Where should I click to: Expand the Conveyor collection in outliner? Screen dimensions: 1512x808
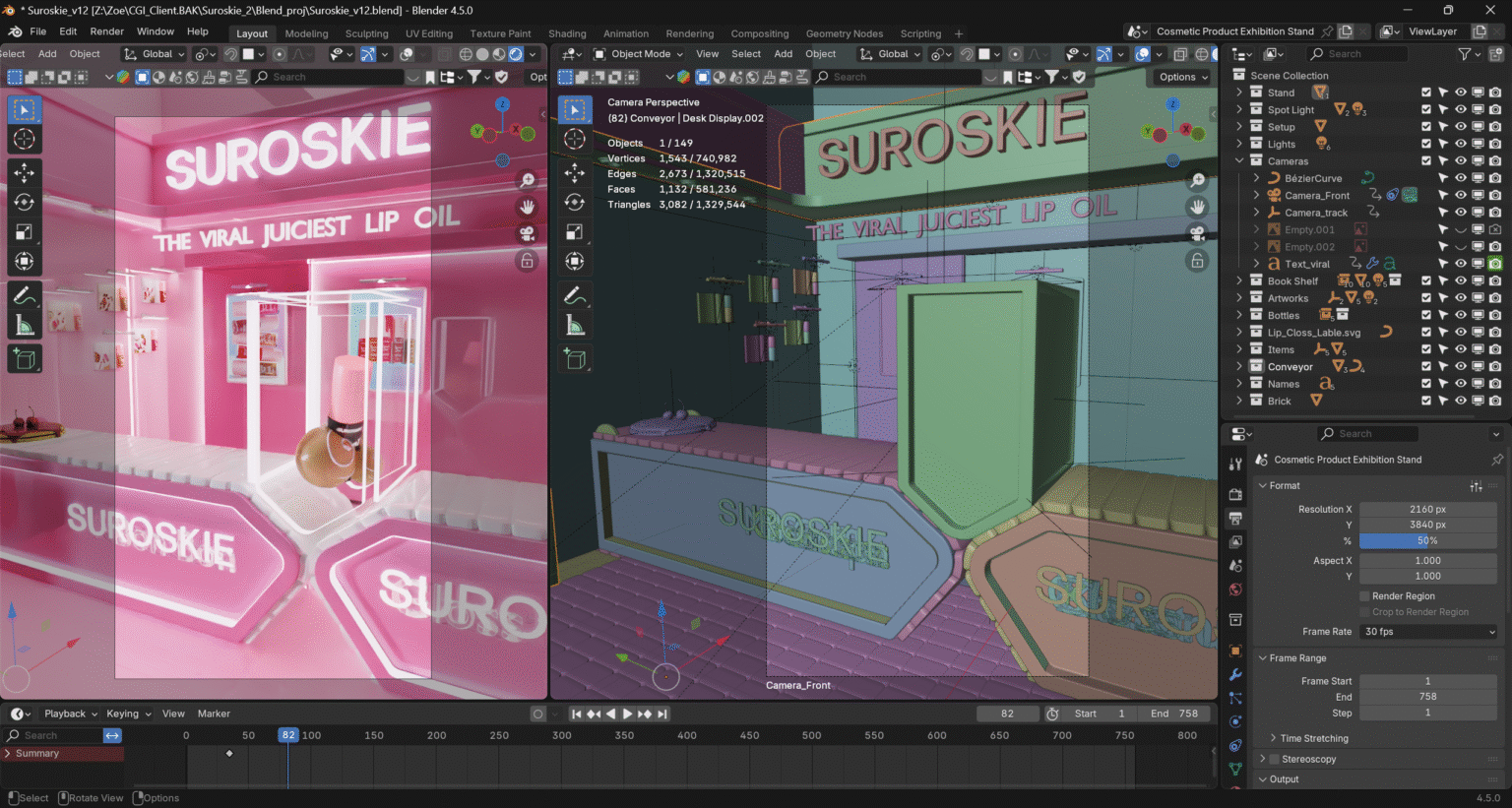click(1239, 367)
